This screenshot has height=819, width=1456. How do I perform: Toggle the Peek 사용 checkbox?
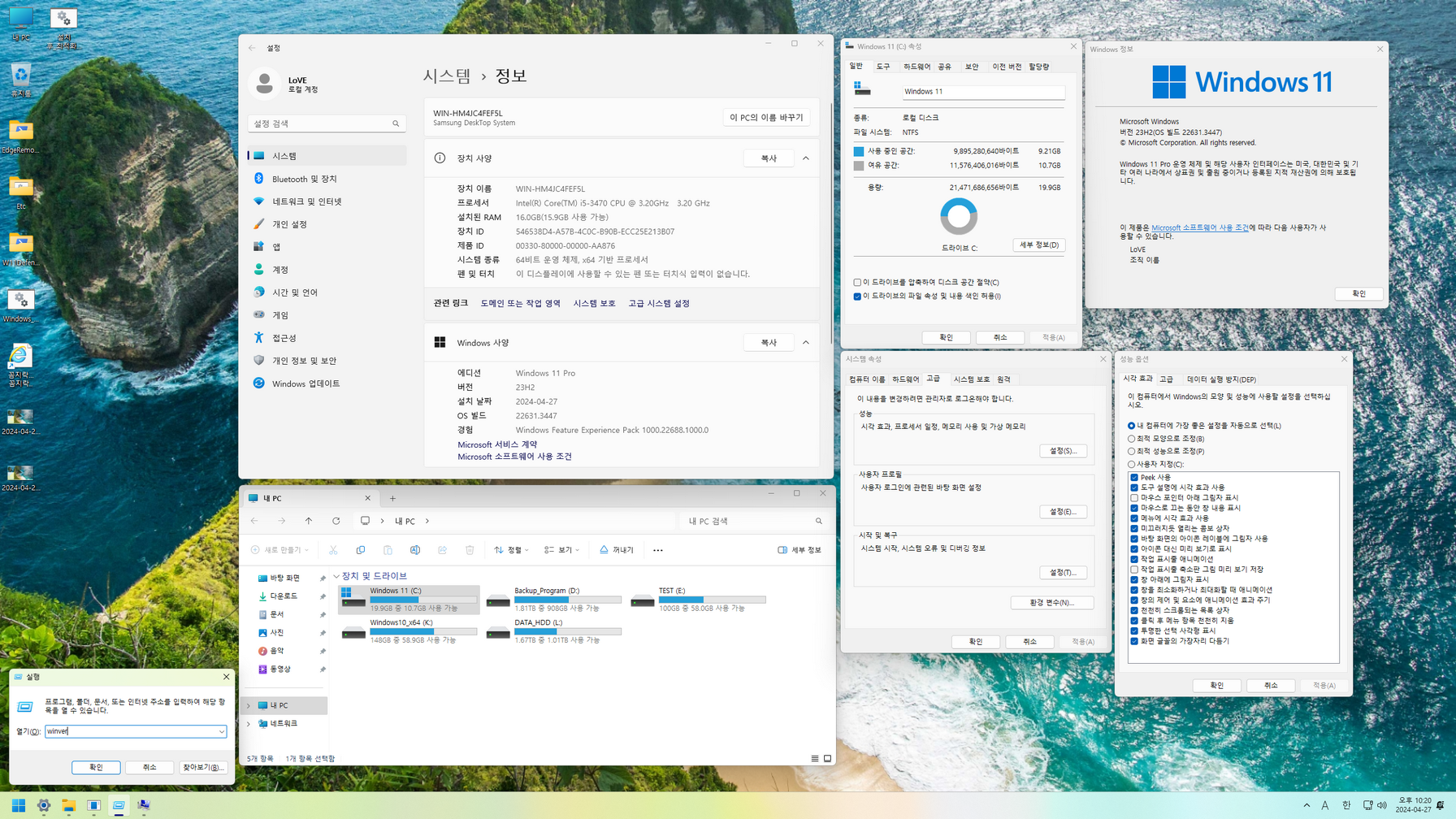[x=1134, y=478]
